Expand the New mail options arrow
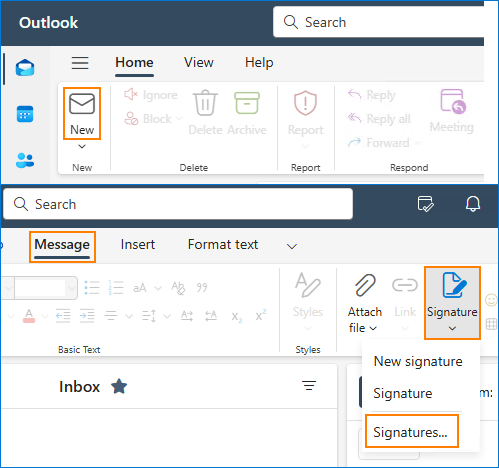499x468 pixels. [x=82, y=146]
